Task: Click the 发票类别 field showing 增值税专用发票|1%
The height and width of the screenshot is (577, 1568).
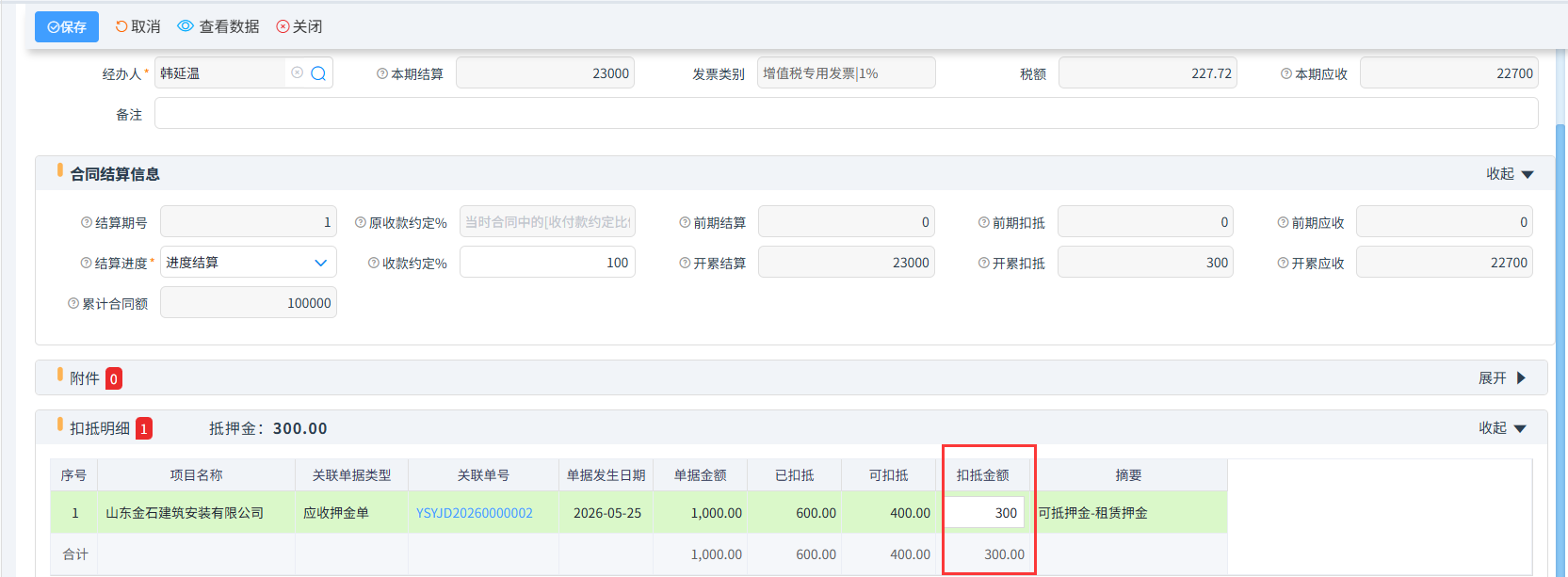Action: tap(847, 73)
